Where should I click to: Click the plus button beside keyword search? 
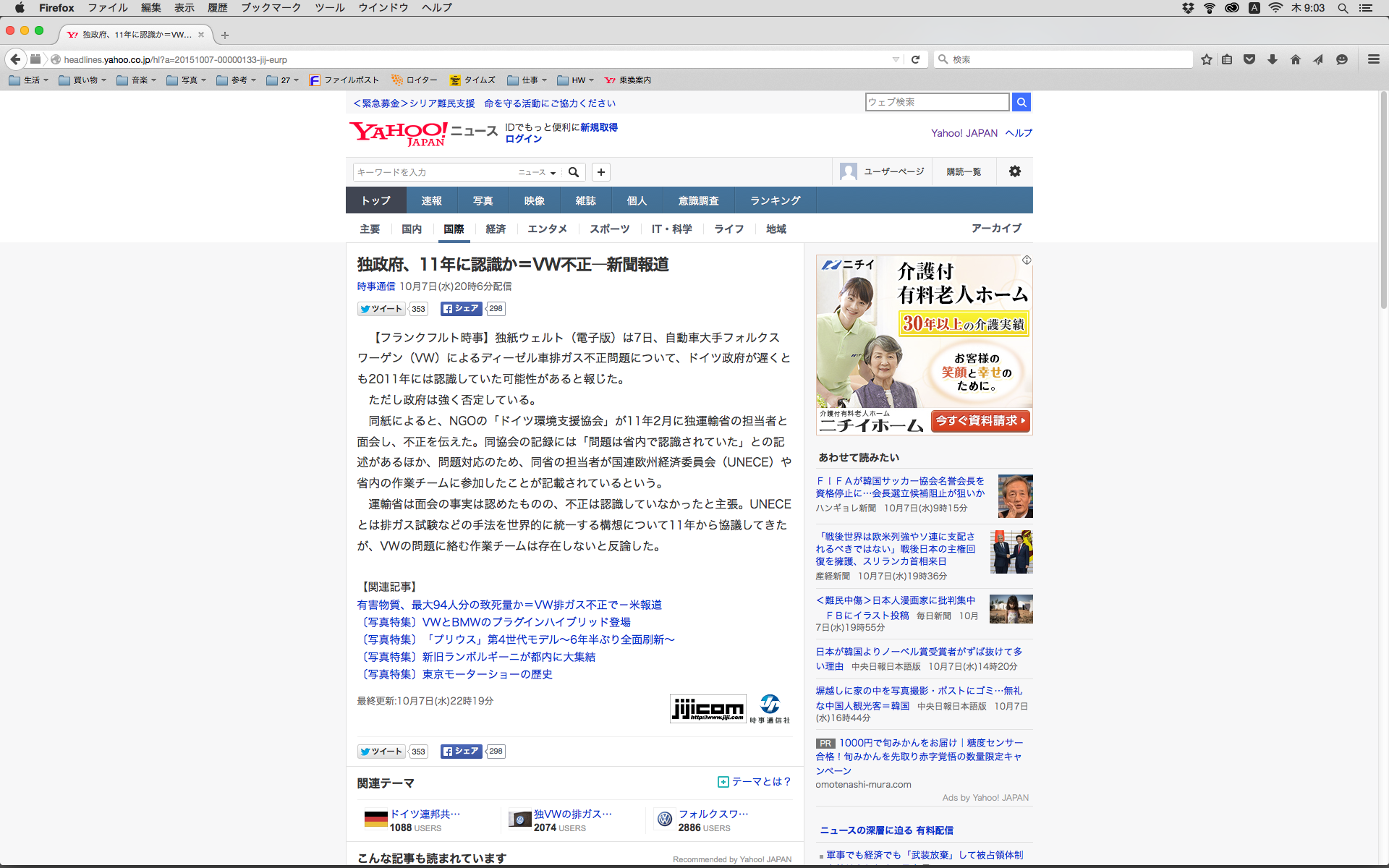point(600,172)
